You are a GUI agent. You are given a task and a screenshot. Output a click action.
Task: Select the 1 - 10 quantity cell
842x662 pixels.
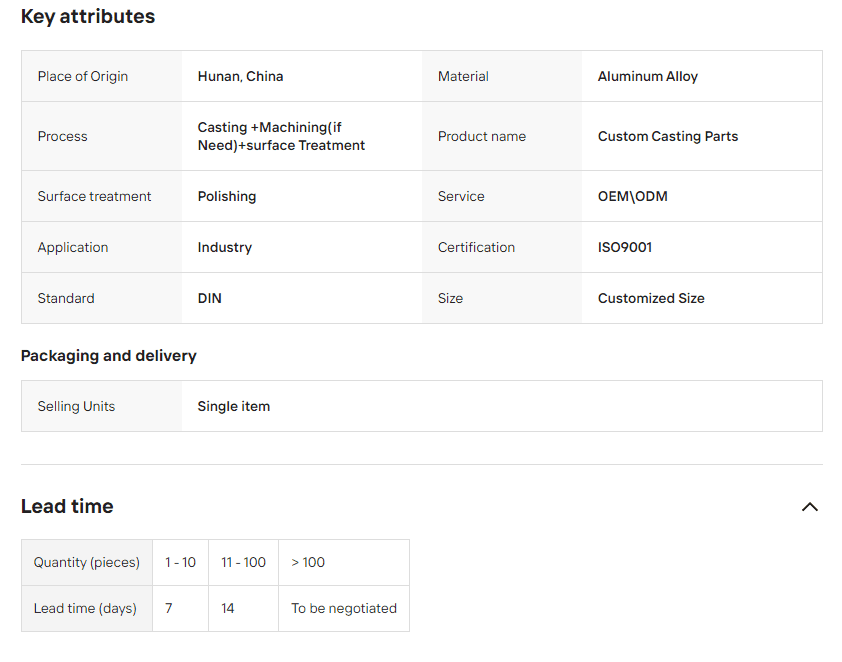(x=180, y=563)
